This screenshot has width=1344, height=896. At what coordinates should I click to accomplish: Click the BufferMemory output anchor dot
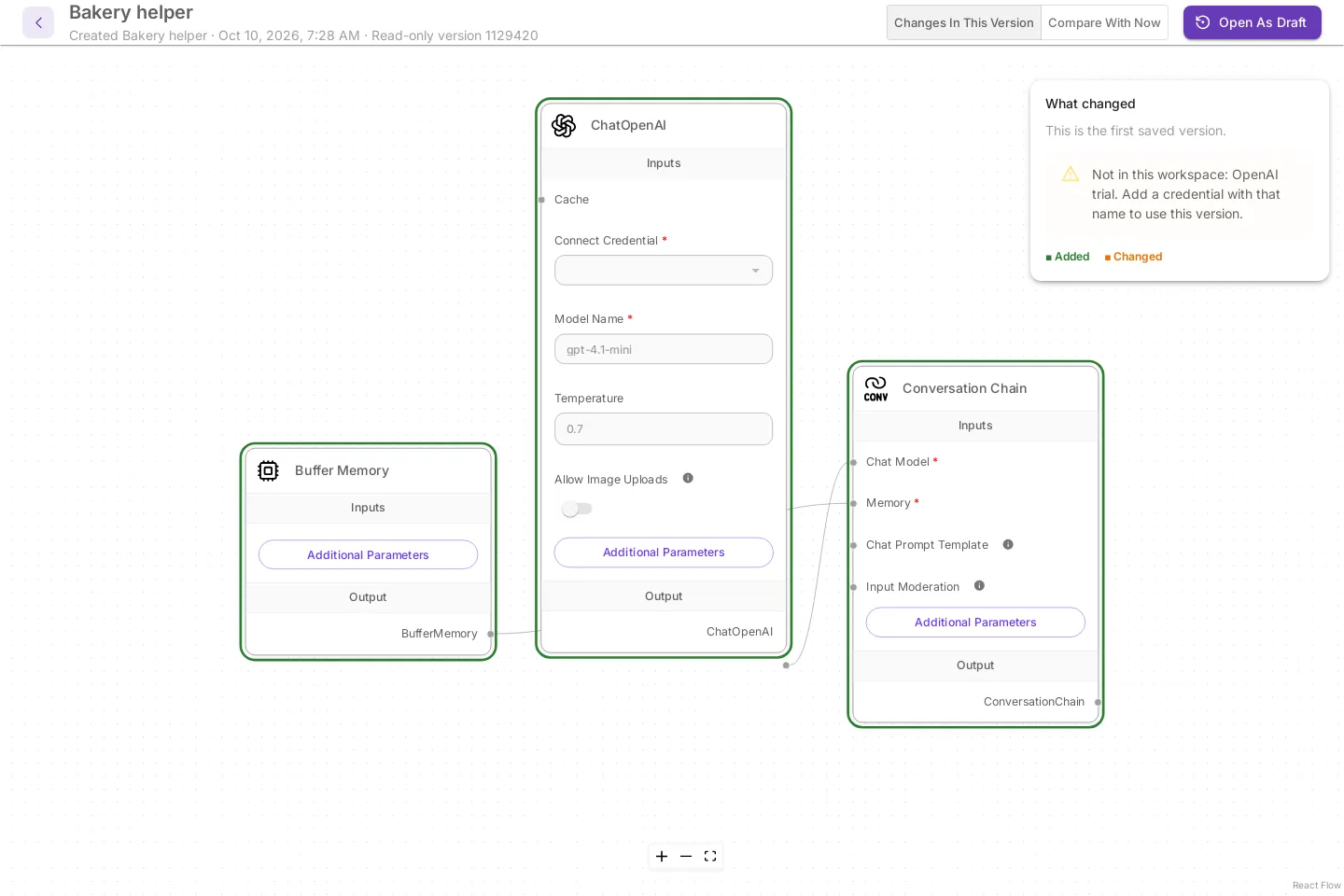pyautogui.click(x=491, y=634)
